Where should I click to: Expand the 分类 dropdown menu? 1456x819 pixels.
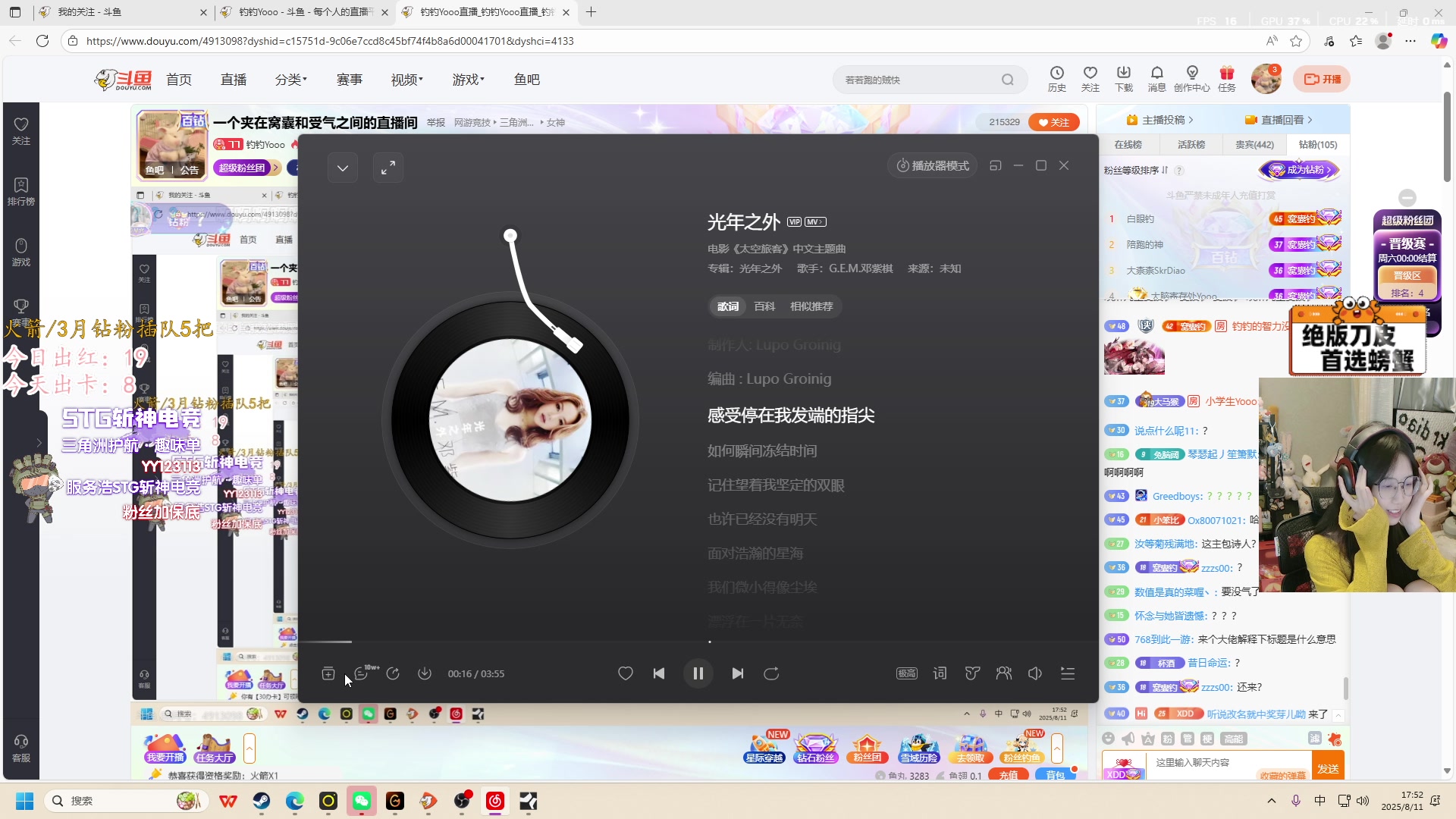coord(291,80)
